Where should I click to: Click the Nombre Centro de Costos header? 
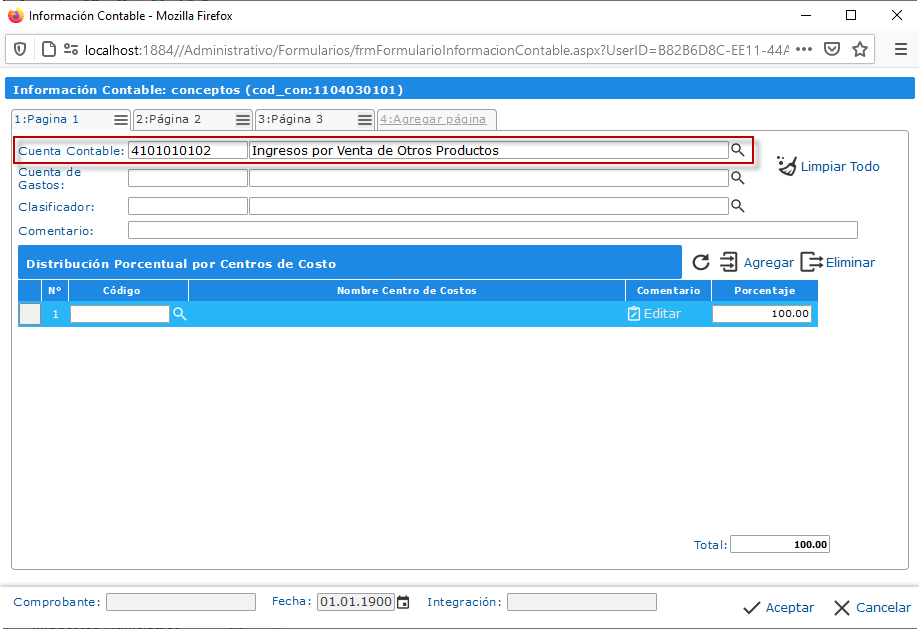pyautogui.click(x=407, y=291)
